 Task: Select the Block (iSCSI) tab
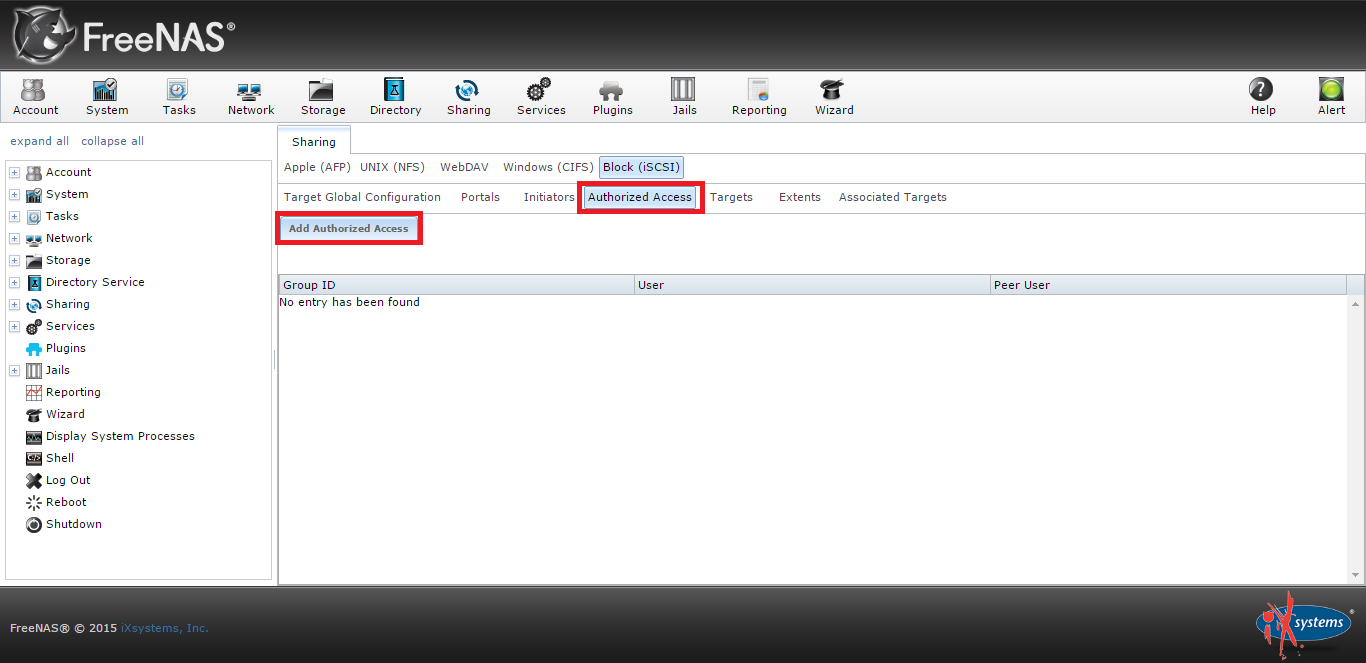click(641, 167)
